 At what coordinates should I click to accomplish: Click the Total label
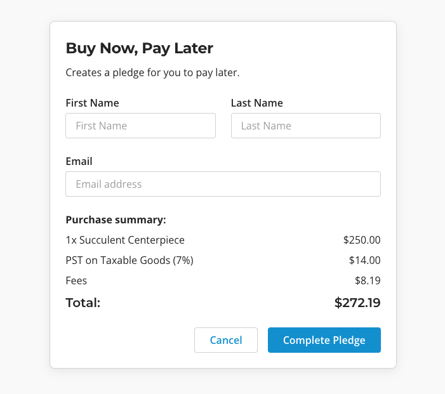(83, 303)
